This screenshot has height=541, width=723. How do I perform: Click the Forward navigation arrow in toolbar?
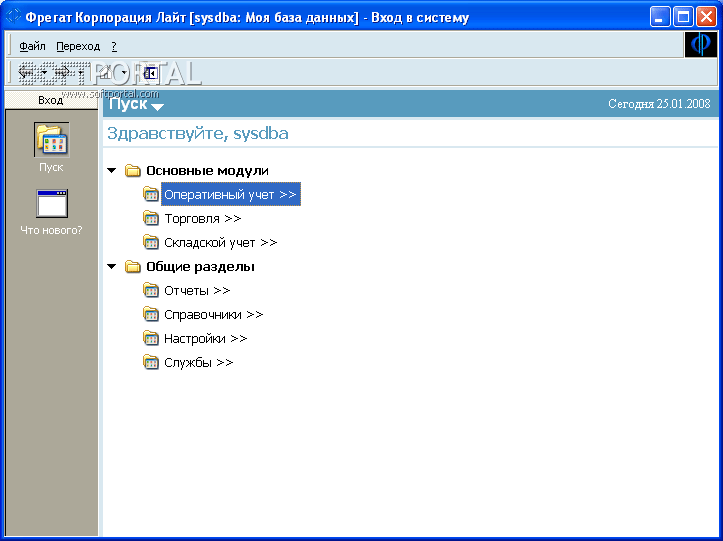point(62,72)
